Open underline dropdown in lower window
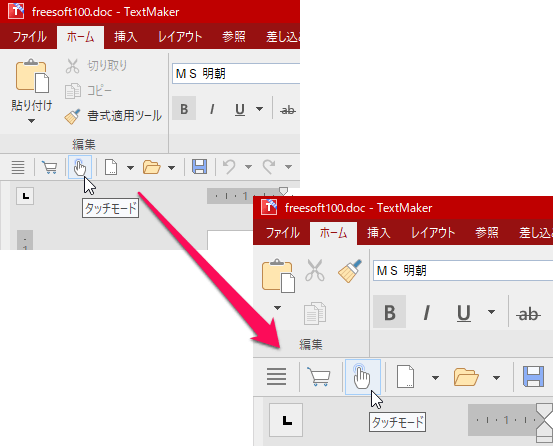Image resolution: width=553 pixels, height=446 pixels. point(491,312)
